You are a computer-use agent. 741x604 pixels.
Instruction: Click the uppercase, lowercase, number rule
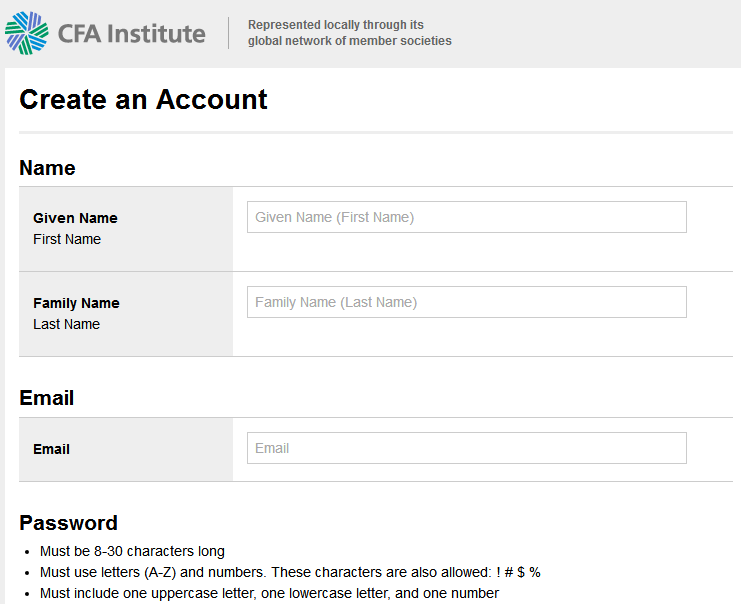click(269, 593)
